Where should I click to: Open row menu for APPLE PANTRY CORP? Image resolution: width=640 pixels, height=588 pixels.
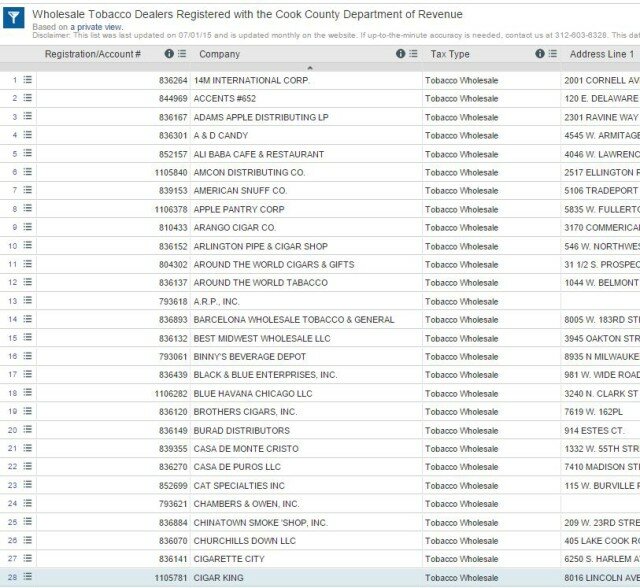tap(27, 209)
